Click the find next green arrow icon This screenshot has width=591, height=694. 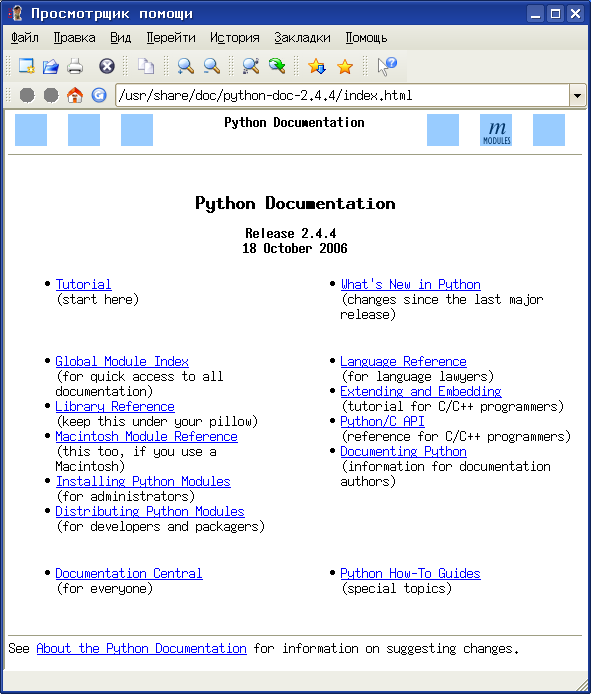[x=277, y=66]
